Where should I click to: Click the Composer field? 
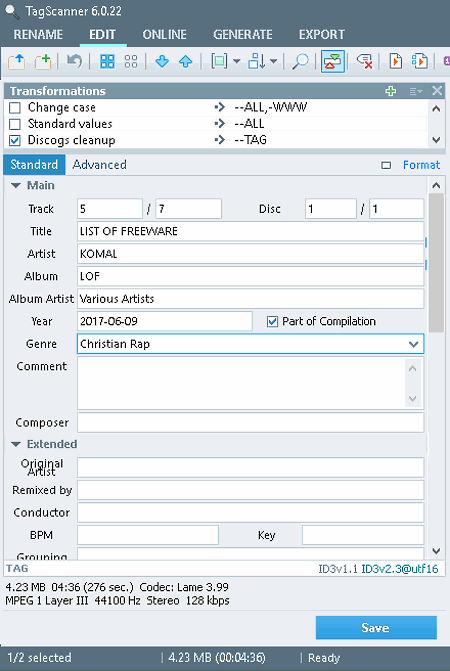point(251,423)
